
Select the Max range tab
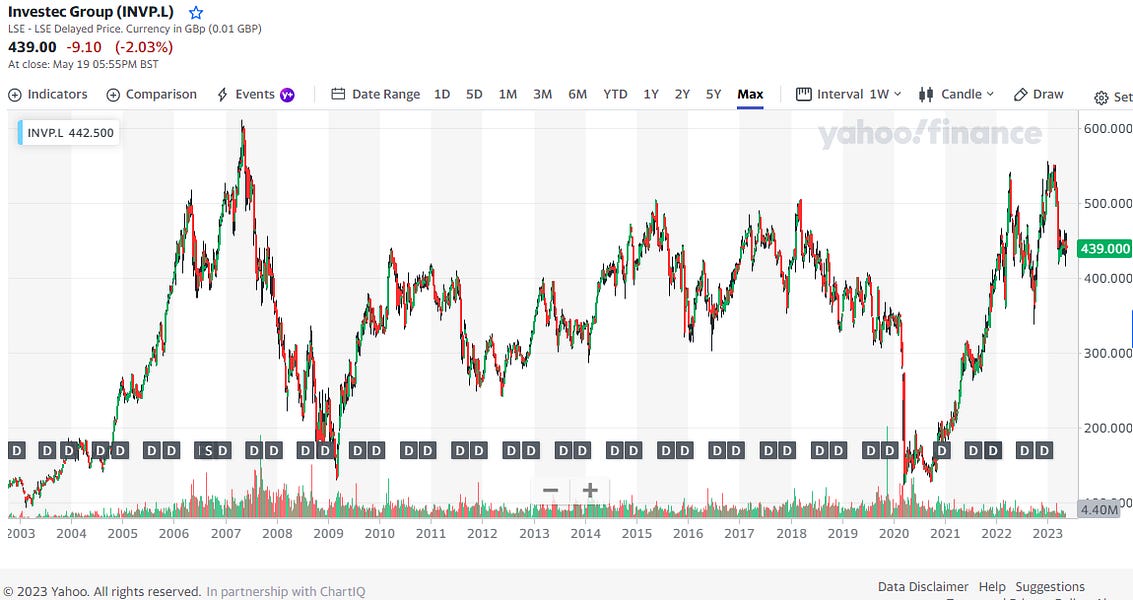[750, 93]
